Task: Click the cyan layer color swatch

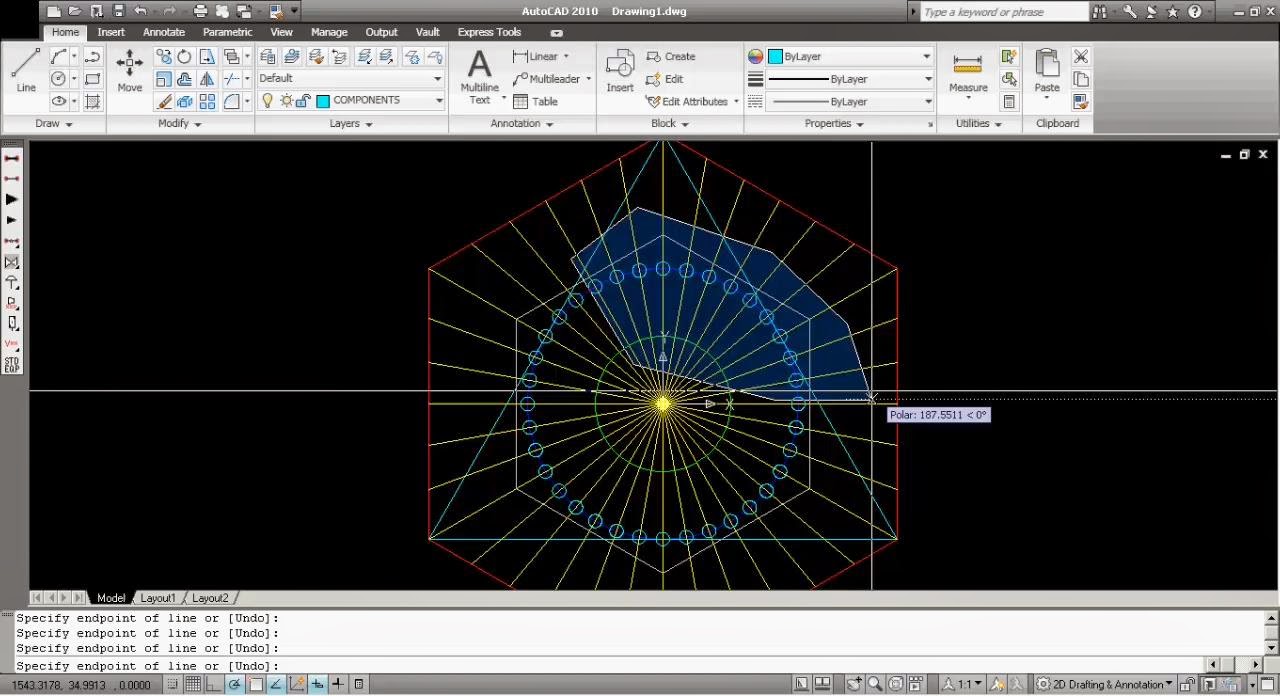Action: pyautogui.click(x=321, y=100)
